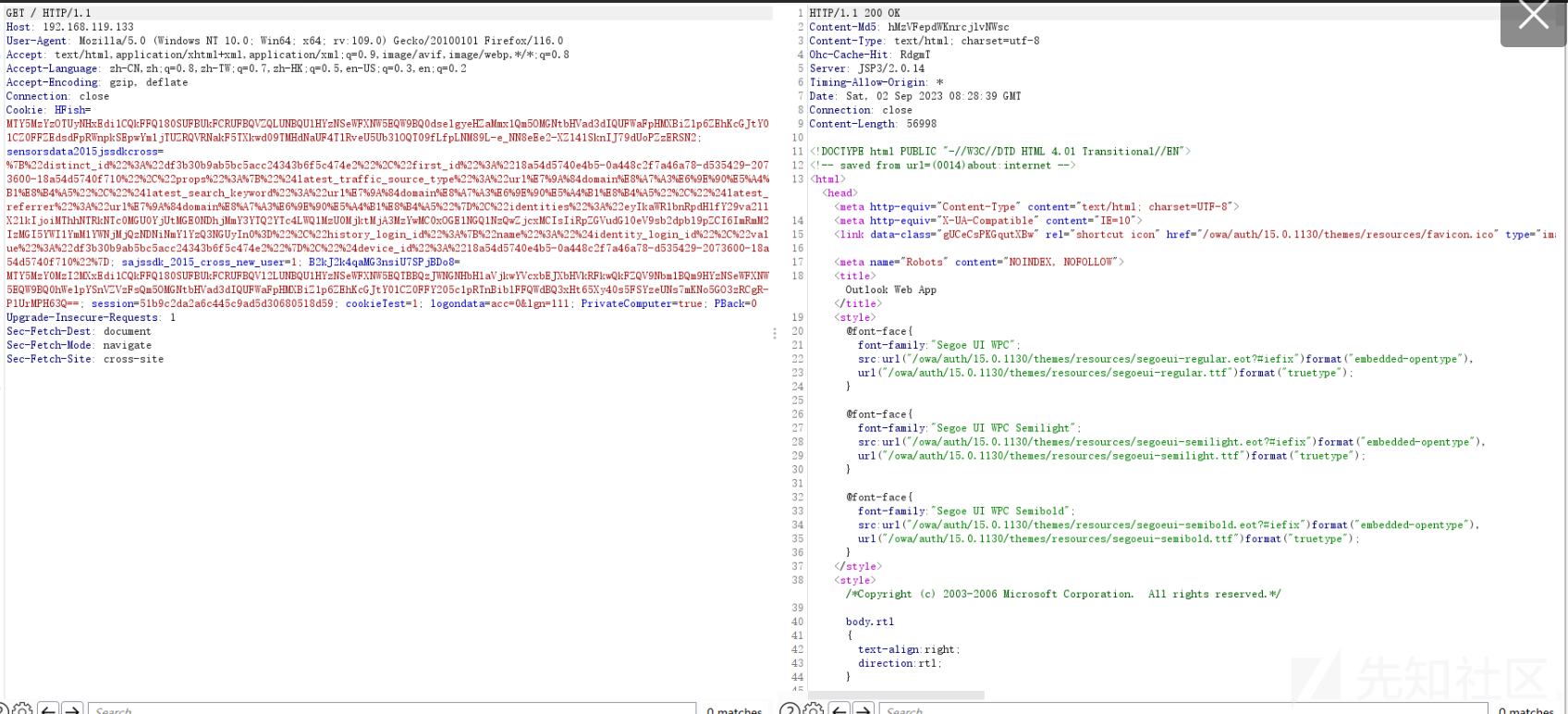Click font-family "Segoe UI WPC Semilight" line
The height and width of the screenshot is (714, 1568).
969,428
